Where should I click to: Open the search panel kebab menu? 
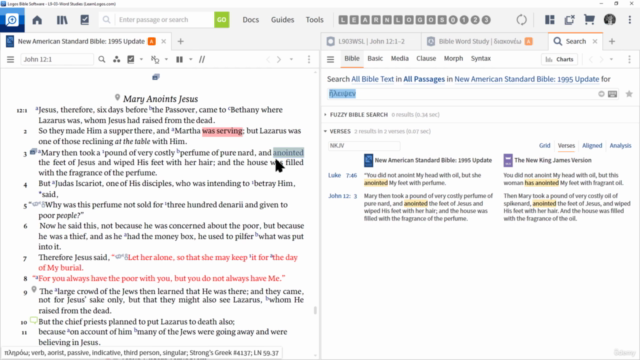(x=629, y=60)
